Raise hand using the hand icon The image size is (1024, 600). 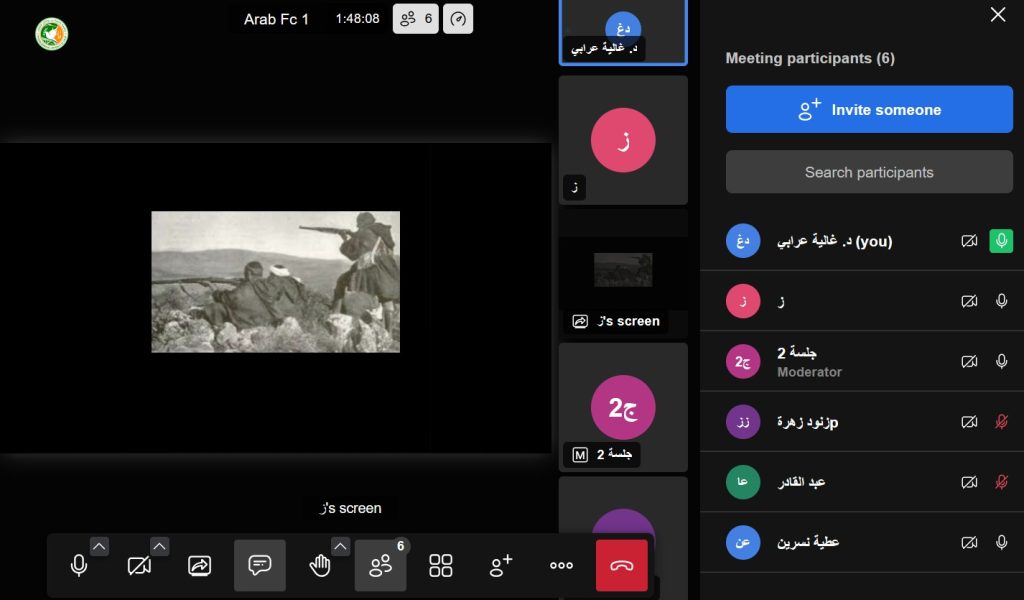click(319, 567)
